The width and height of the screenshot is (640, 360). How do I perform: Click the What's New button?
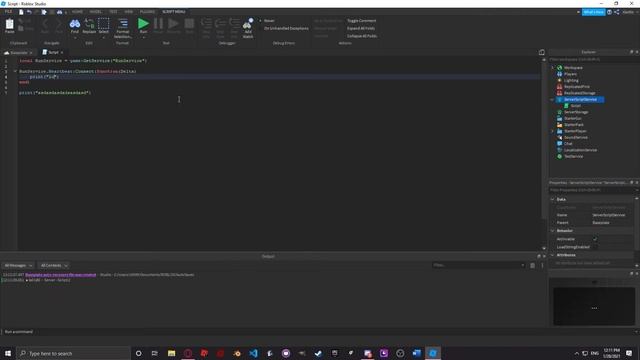tap(593, 12)
